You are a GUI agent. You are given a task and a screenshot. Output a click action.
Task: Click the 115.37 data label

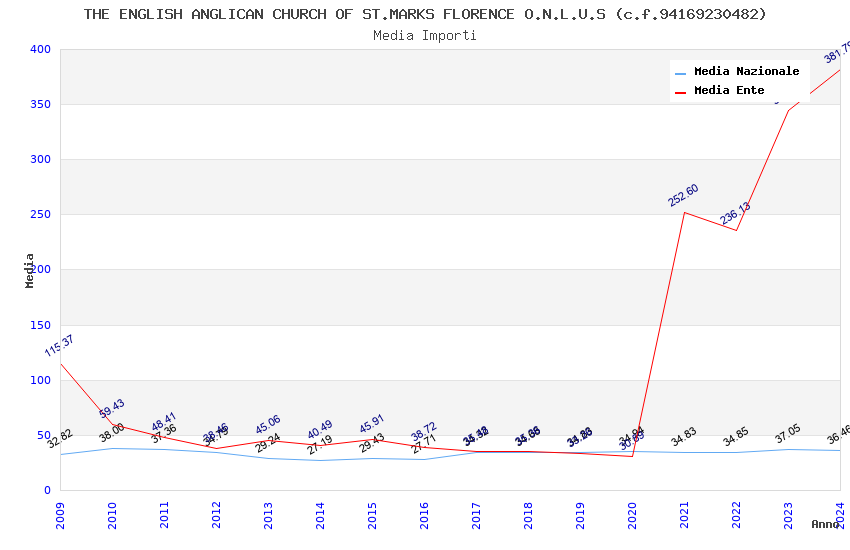coord(59,346)
